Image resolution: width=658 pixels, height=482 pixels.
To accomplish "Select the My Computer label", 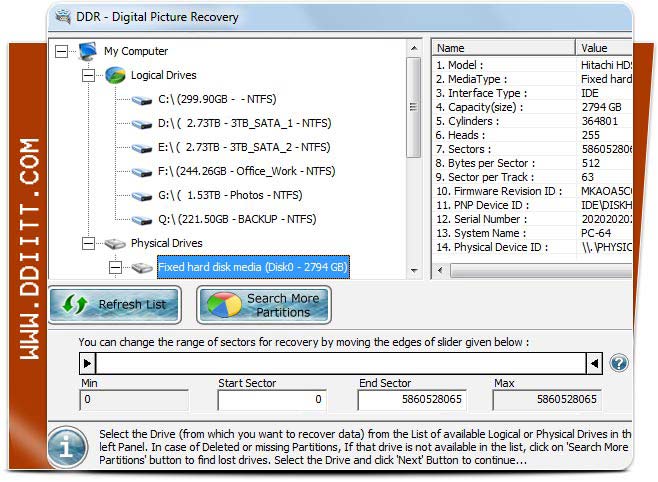I will point(136,51).
